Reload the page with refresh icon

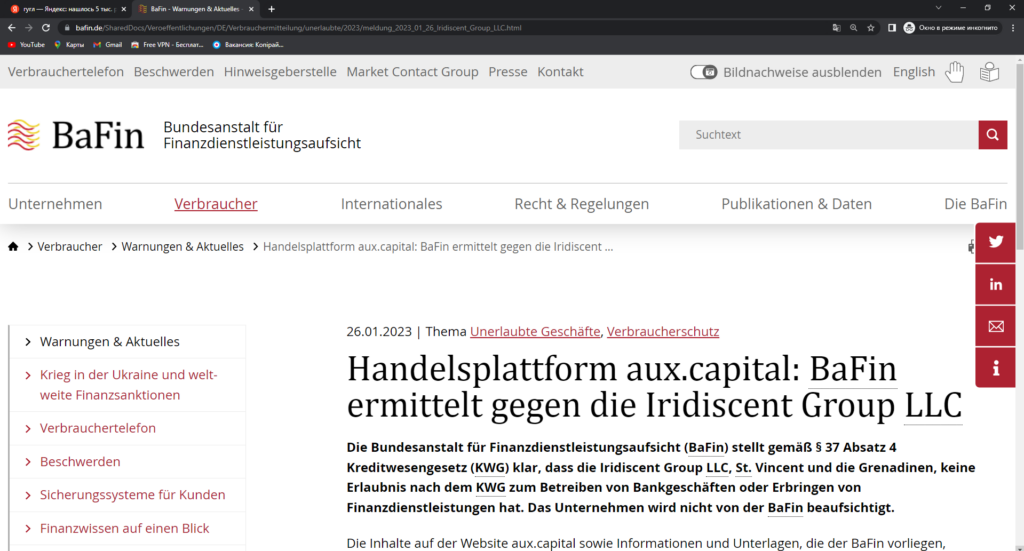(x=46, y=27)
